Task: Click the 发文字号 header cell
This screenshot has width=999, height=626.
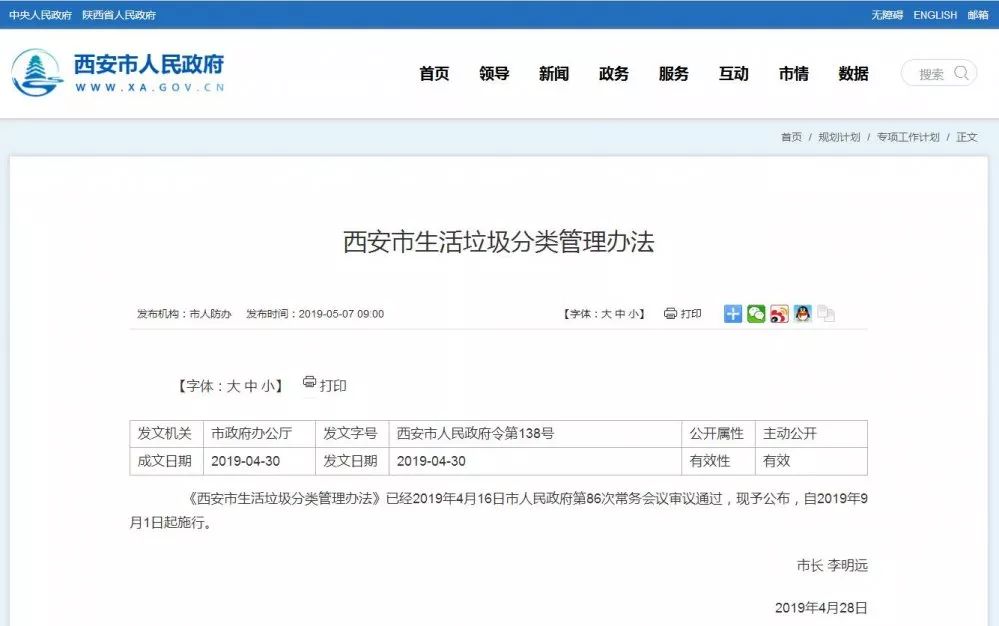Action: point(352,434)
